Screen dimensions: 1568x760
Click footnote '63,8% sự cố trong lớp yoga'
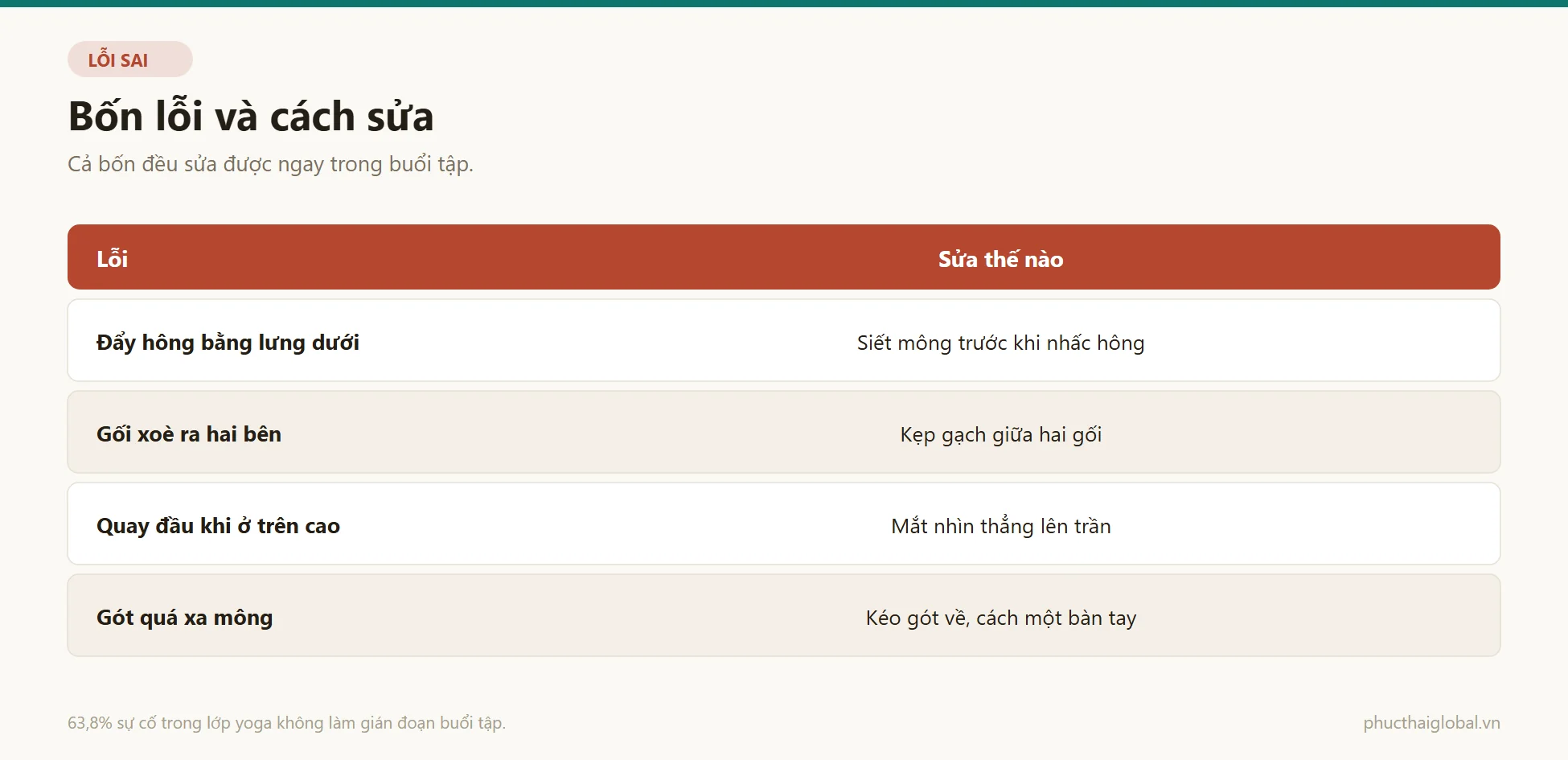(x=170, y=722)
